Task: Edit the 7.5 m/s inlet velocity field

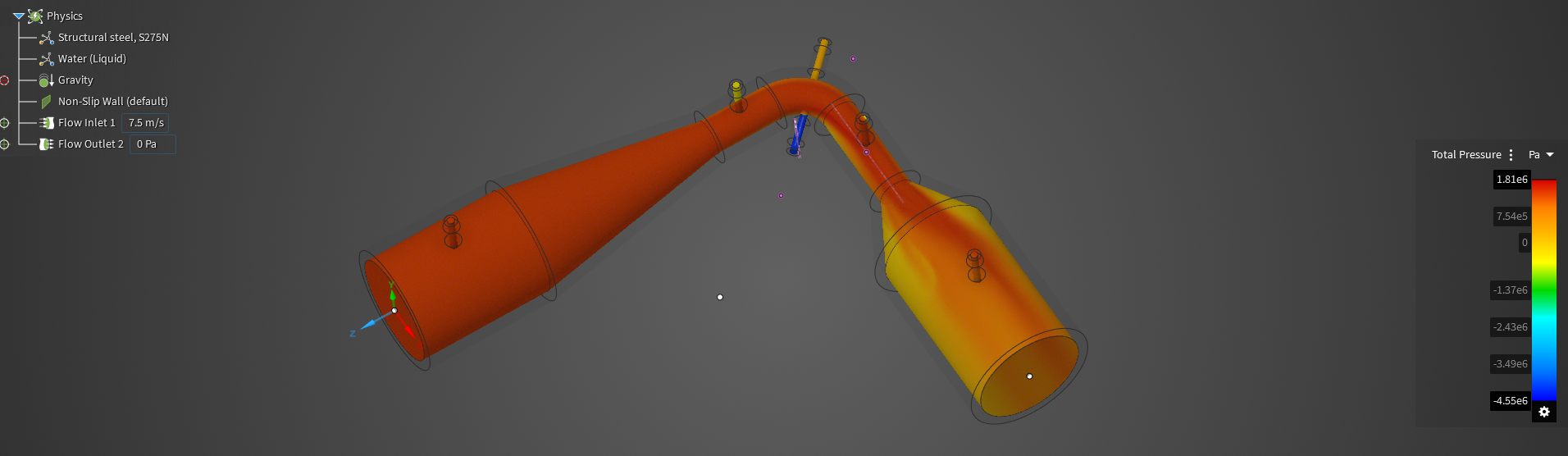Action: [145, 123]
